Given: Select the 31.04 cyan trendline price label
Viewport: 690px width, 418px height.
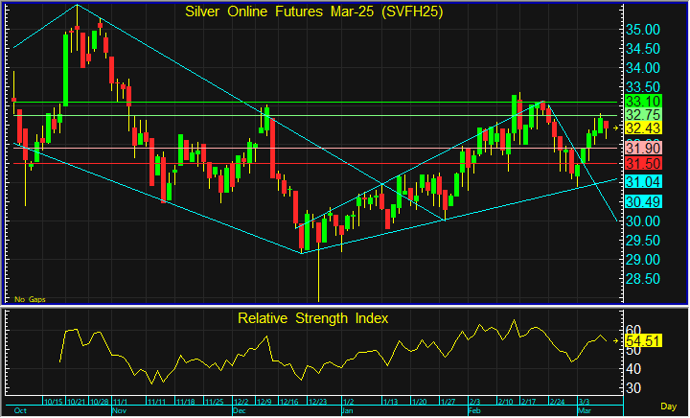Looking at the screenshot, I should tap(643, 182).
